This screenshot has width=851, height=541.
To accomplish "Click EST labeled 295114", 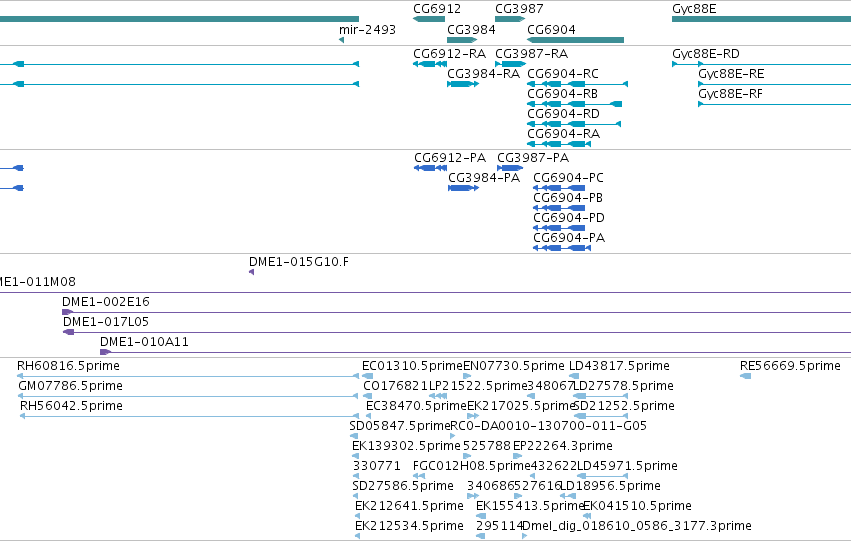I will (500, 526).
